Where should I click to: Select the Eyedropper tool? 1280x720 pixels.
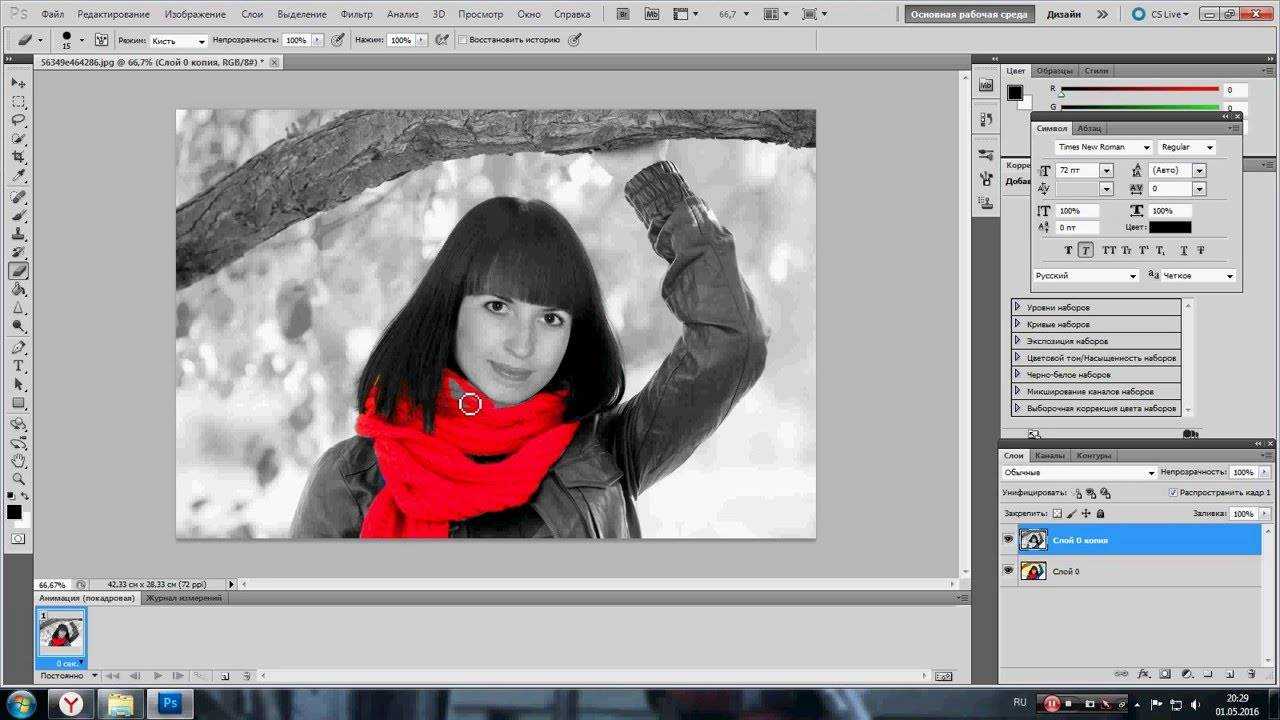pos(18,177)
